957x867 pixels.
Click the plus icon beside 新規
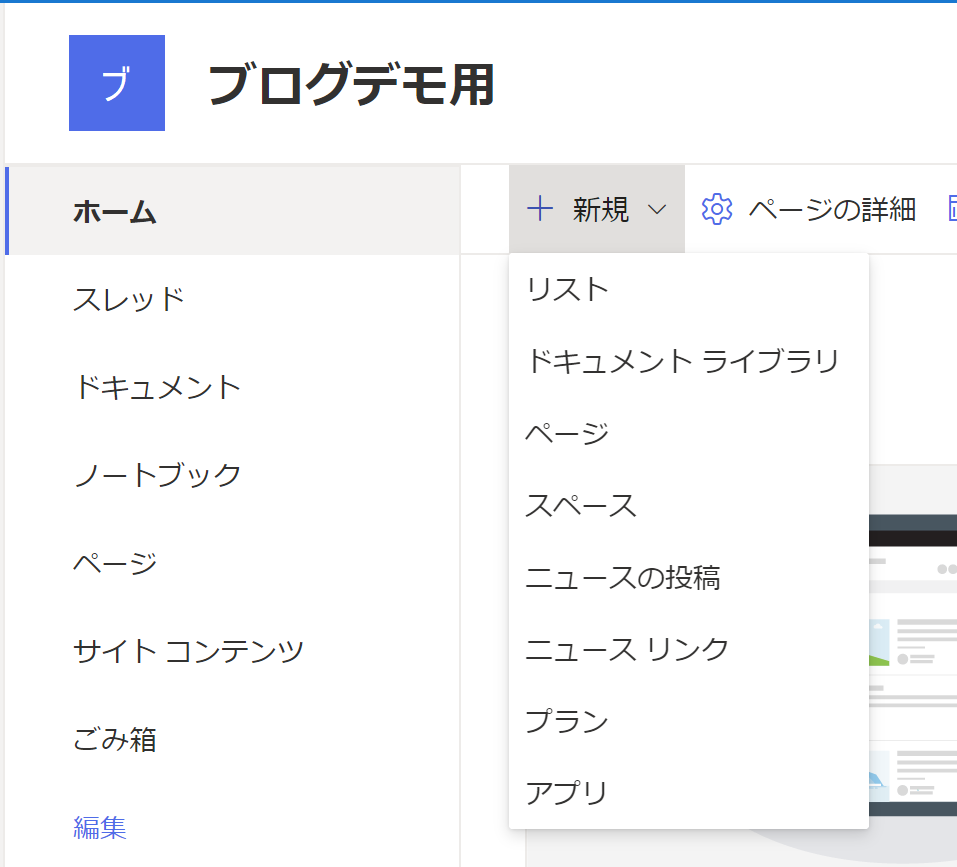point(540,209)
